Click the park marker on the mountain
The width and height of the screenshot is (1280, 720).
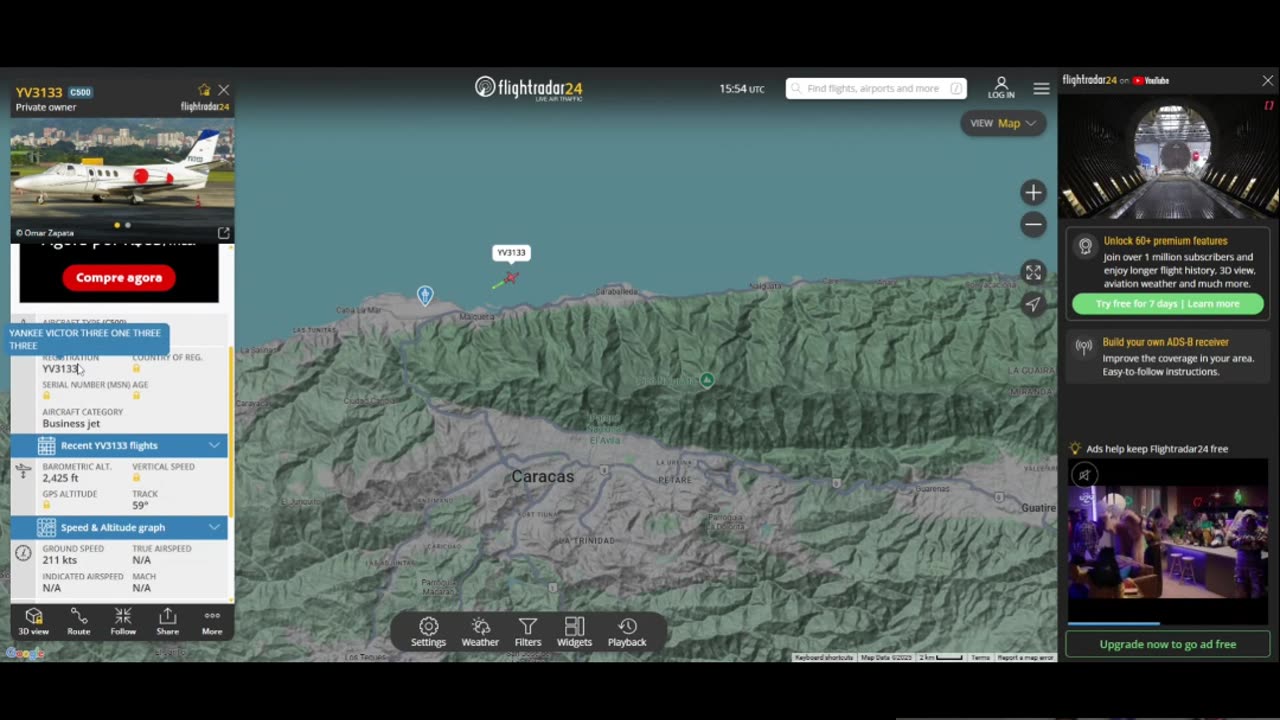tap(707, 380)
